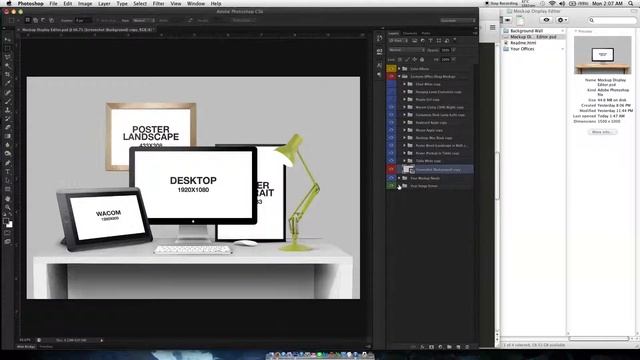The image size is (640, 360).
Task: Click the lock all icon in Layers panel
Action: click(x=422, y=60)
